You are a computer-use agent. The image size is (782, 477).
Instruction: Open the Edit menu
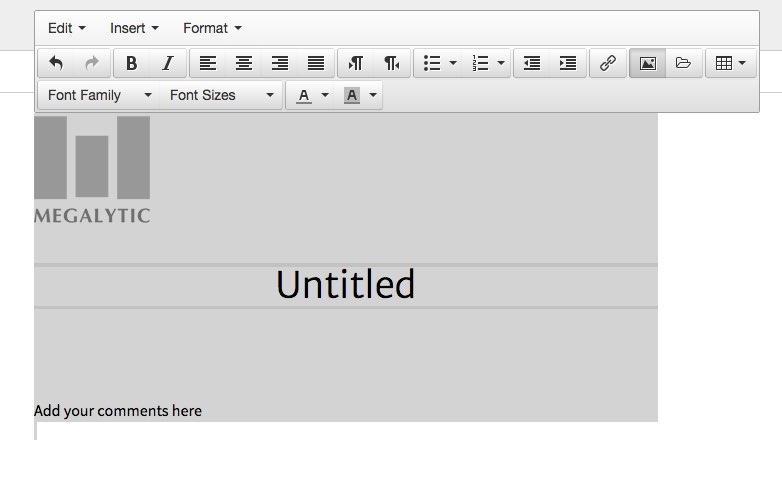click(66, 28)
